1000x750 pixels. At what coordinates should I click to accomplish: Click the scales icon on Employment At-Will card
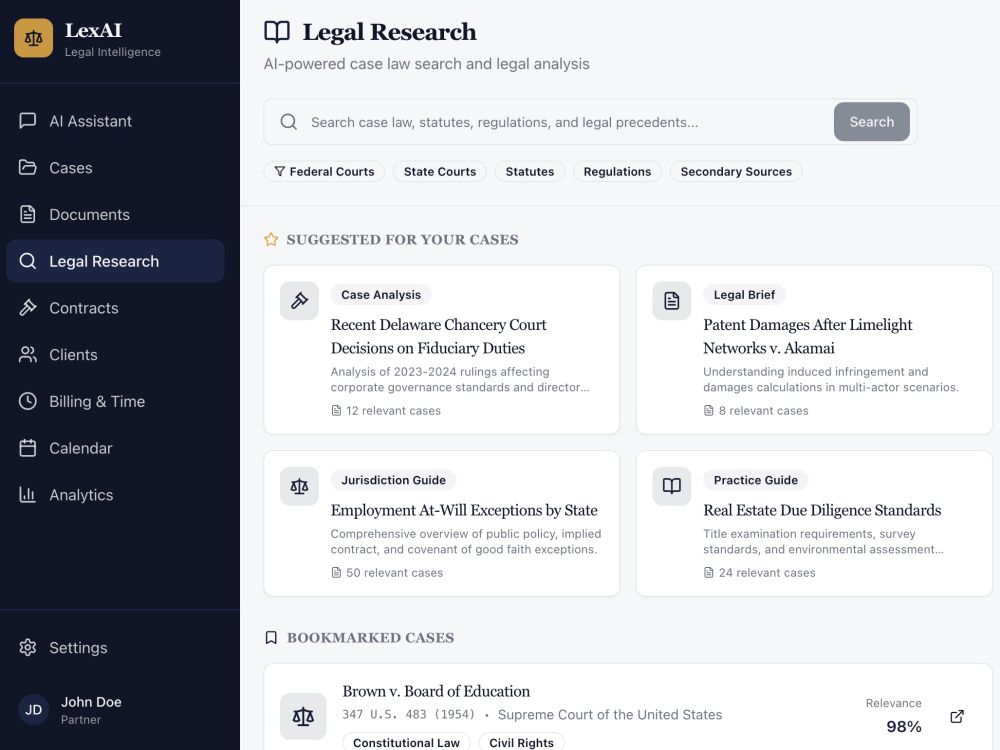point(299,486)
